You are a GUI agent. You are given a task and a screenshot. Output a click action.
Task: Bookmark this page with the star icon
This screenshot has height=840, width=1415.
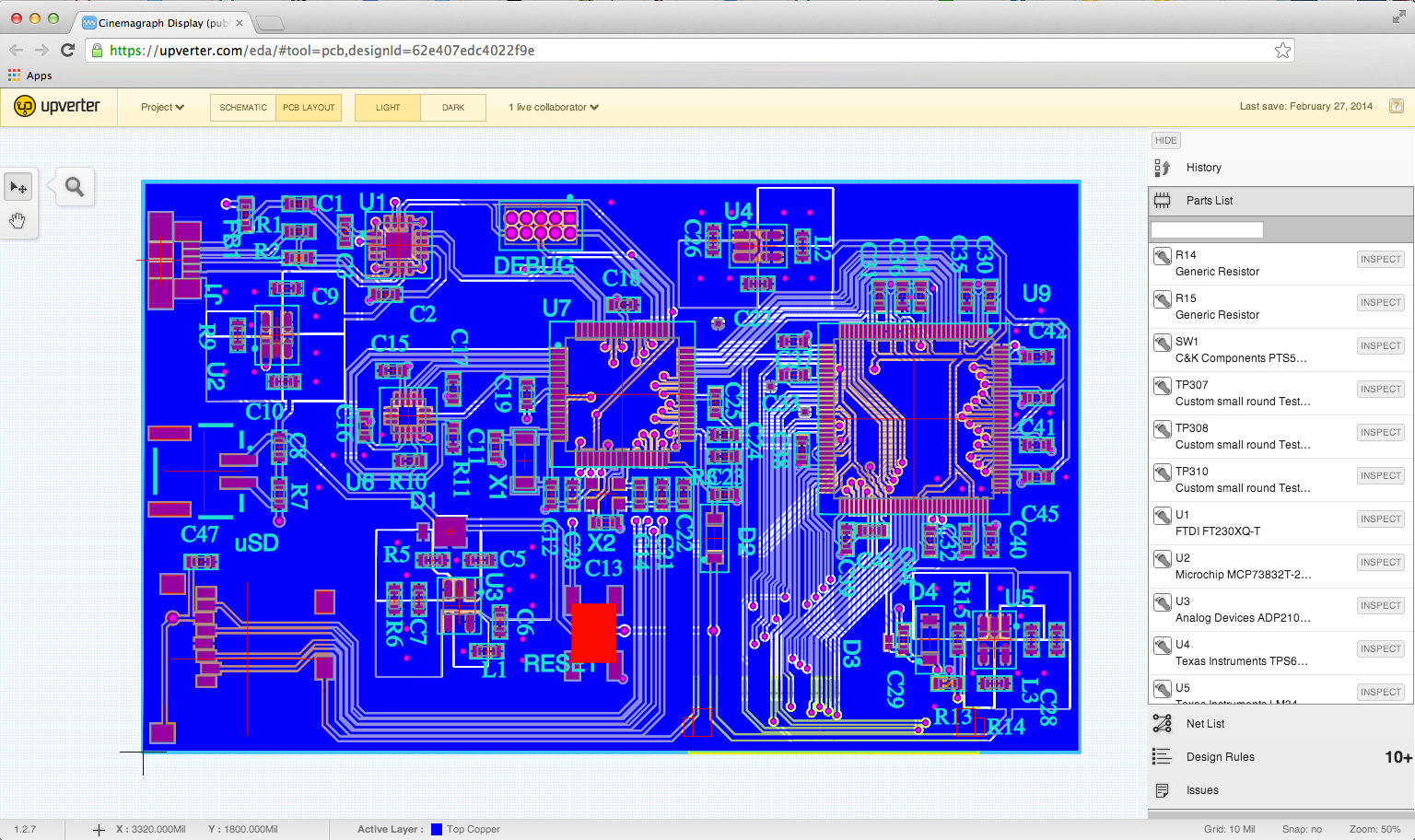[x=1282, y=51]
